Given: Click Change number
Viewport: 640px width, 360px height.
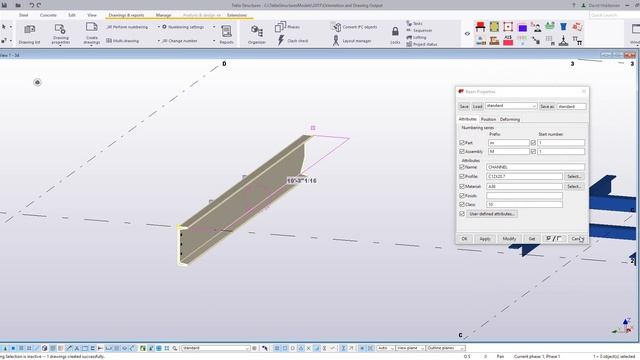Looking at the screenshot, I should point(180,41).
